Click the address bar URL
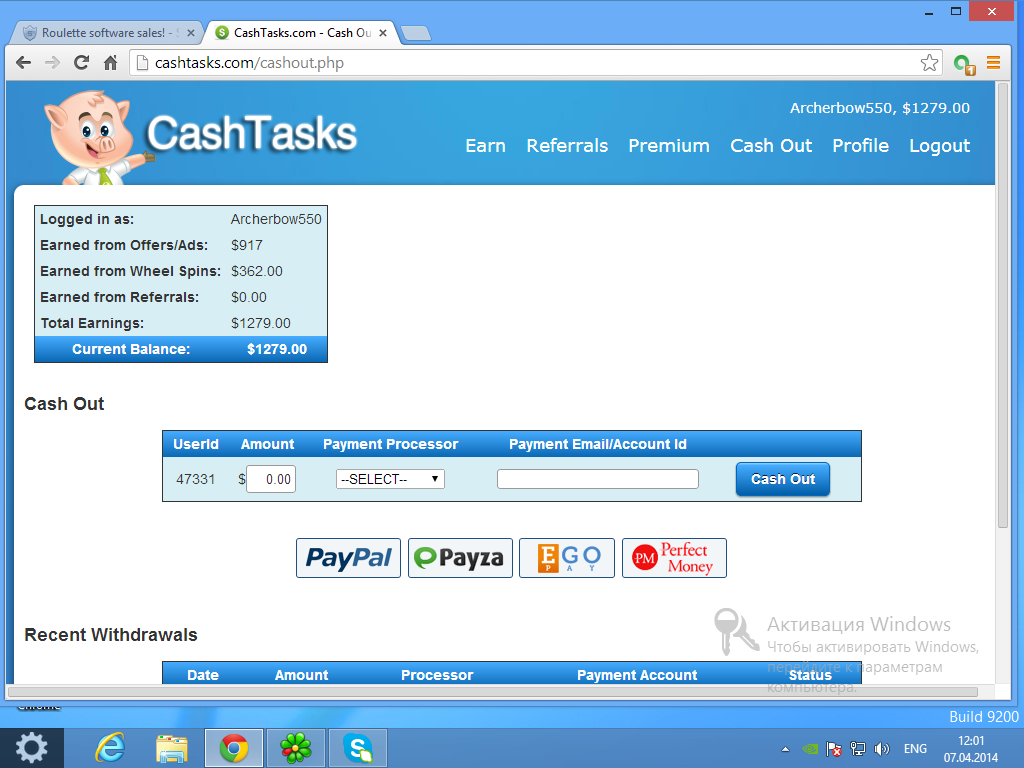Image resolution: width=1024 pixels, height=768 pixels. pos(249,63)
